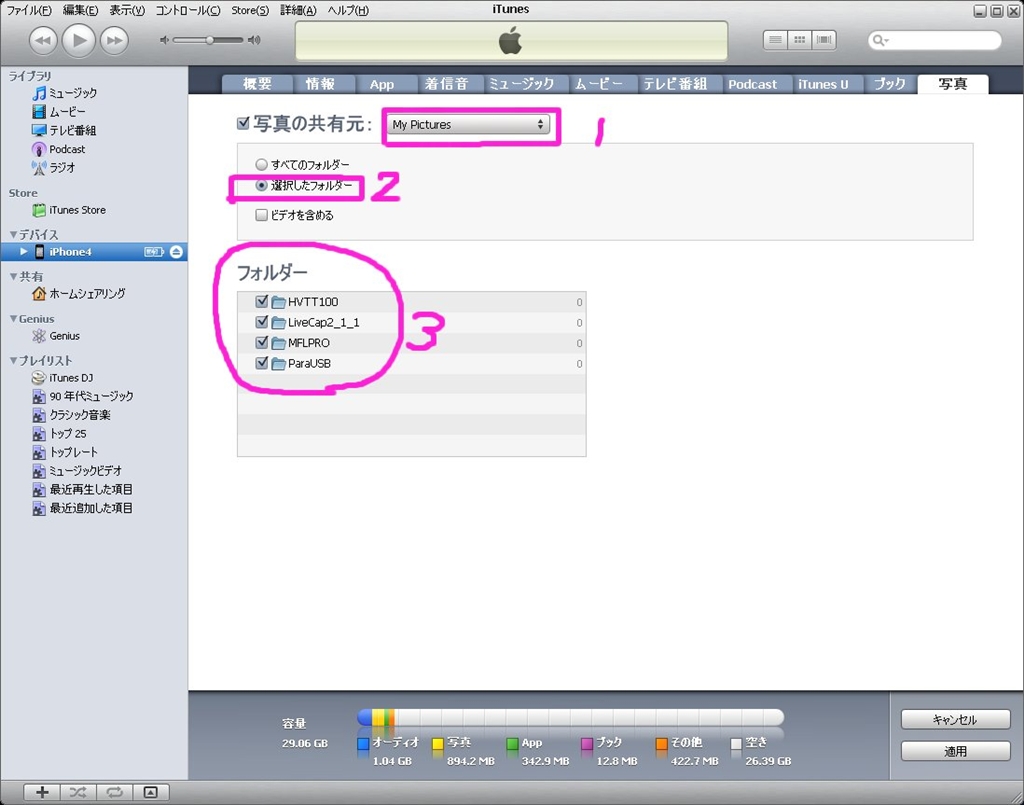
Task: Switch to the iTunes U tab
Action: (x=823, y=84)
